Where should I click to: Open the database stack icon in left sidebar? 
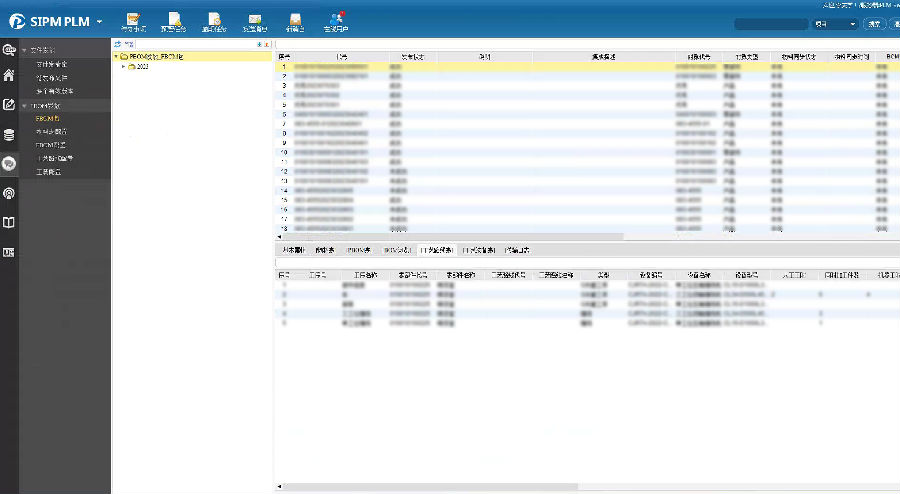(9, 135)
